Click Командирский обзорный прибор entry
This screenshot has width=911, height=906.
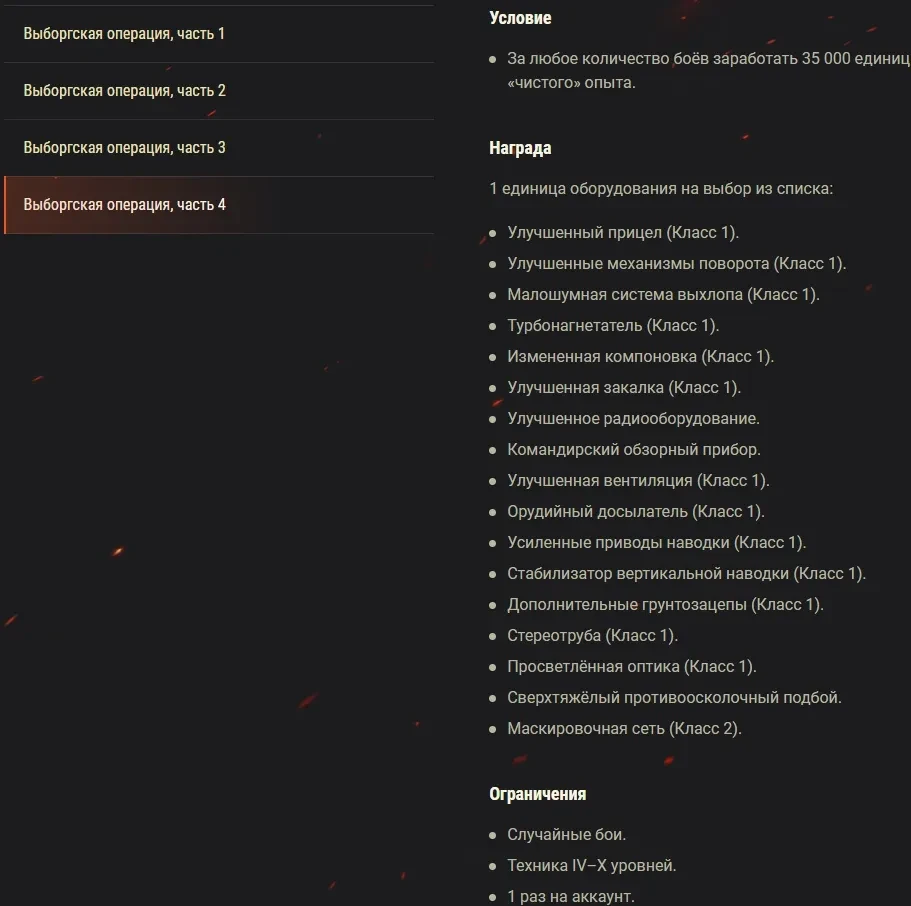click(634, 450)
